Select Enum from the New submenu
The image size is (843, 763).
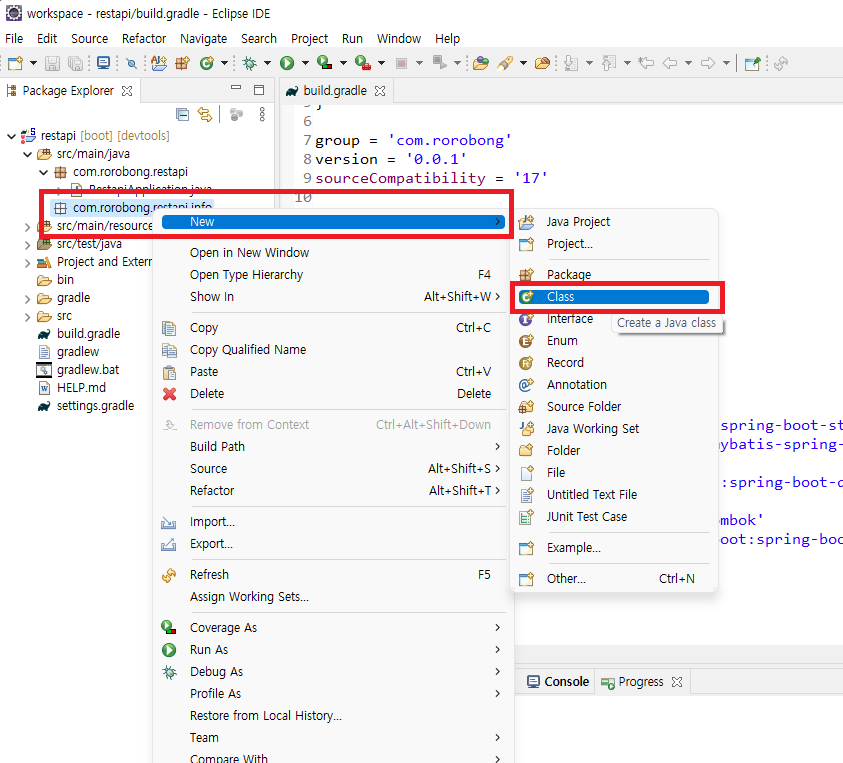[x=613, y=341]
